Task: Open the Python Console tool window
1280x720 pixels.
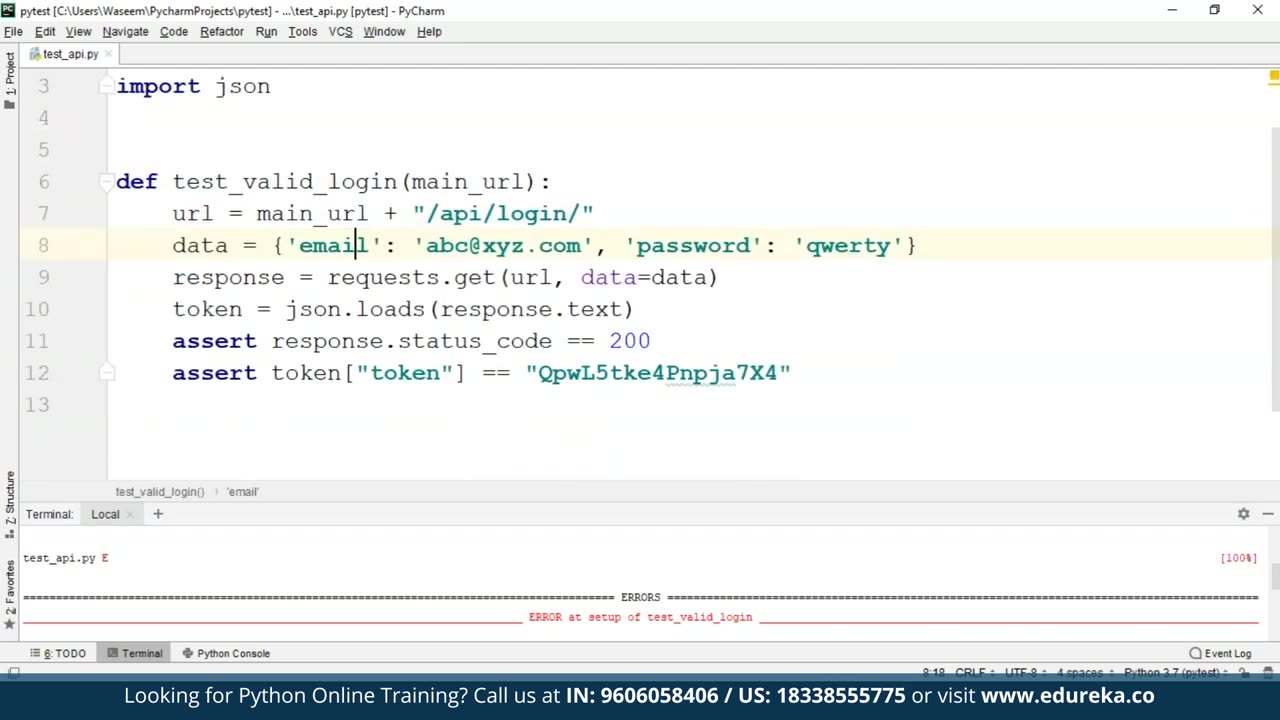Action: [x=226, y=653]
